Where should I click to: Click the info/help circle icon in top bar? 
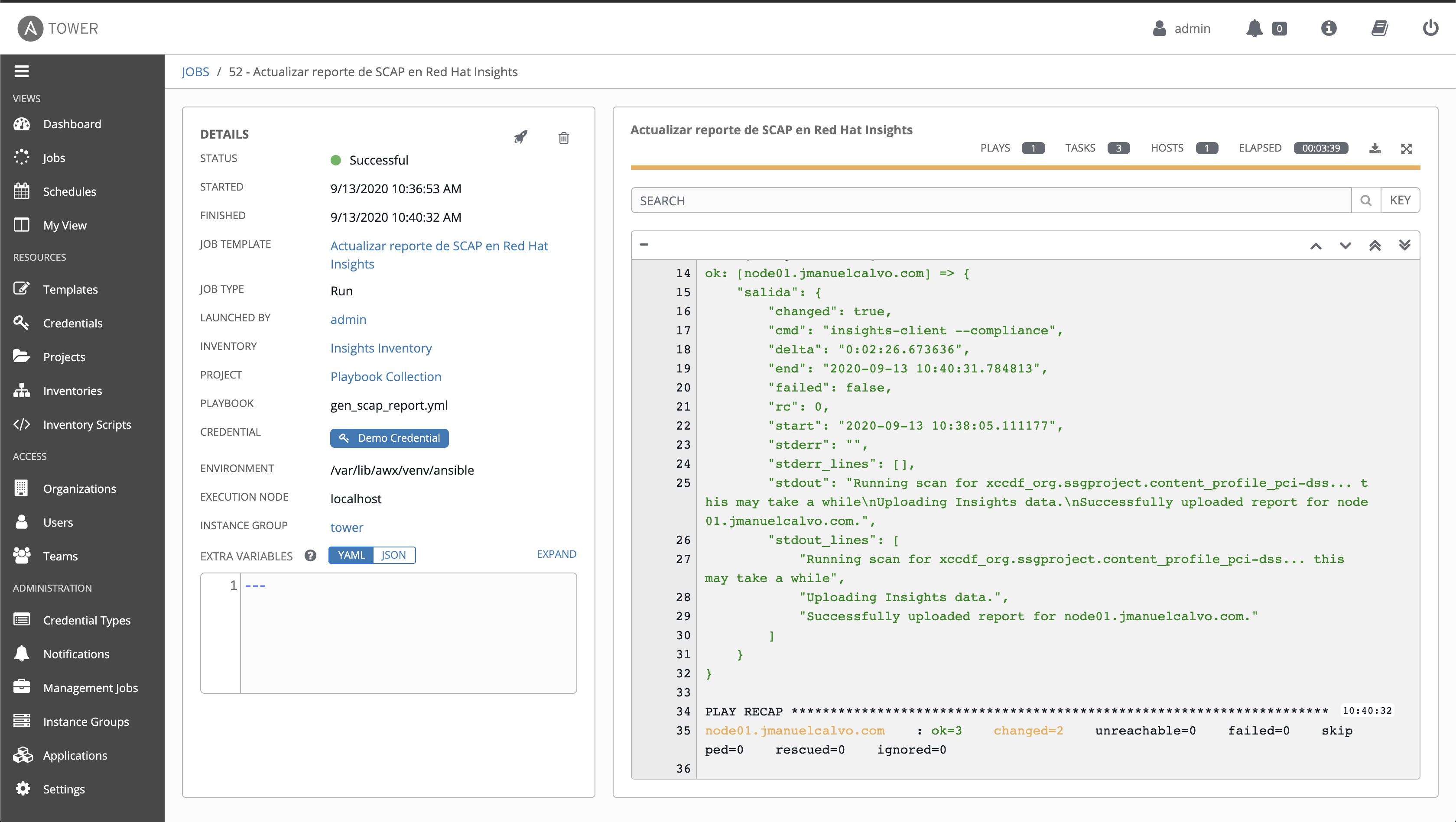[x=1329, y=28]
